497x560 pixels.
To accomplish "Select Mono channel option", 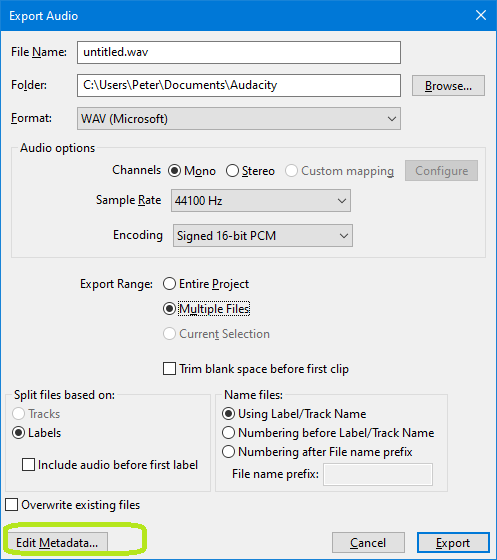I will (x=192, y=171).
